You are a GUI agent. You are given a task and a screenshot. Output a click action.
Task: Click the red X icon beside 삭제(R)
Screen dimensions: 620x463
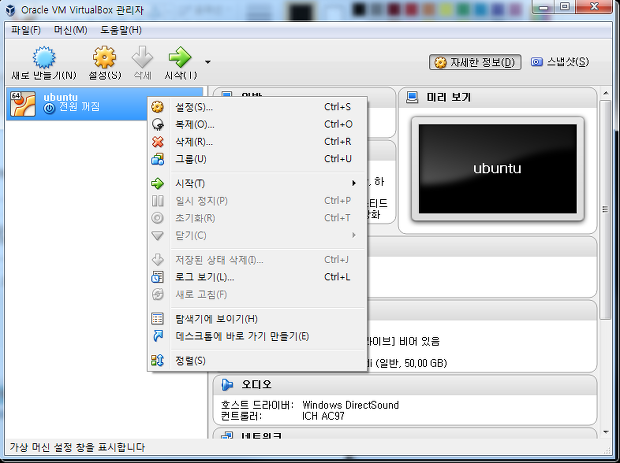pos(158,142)
